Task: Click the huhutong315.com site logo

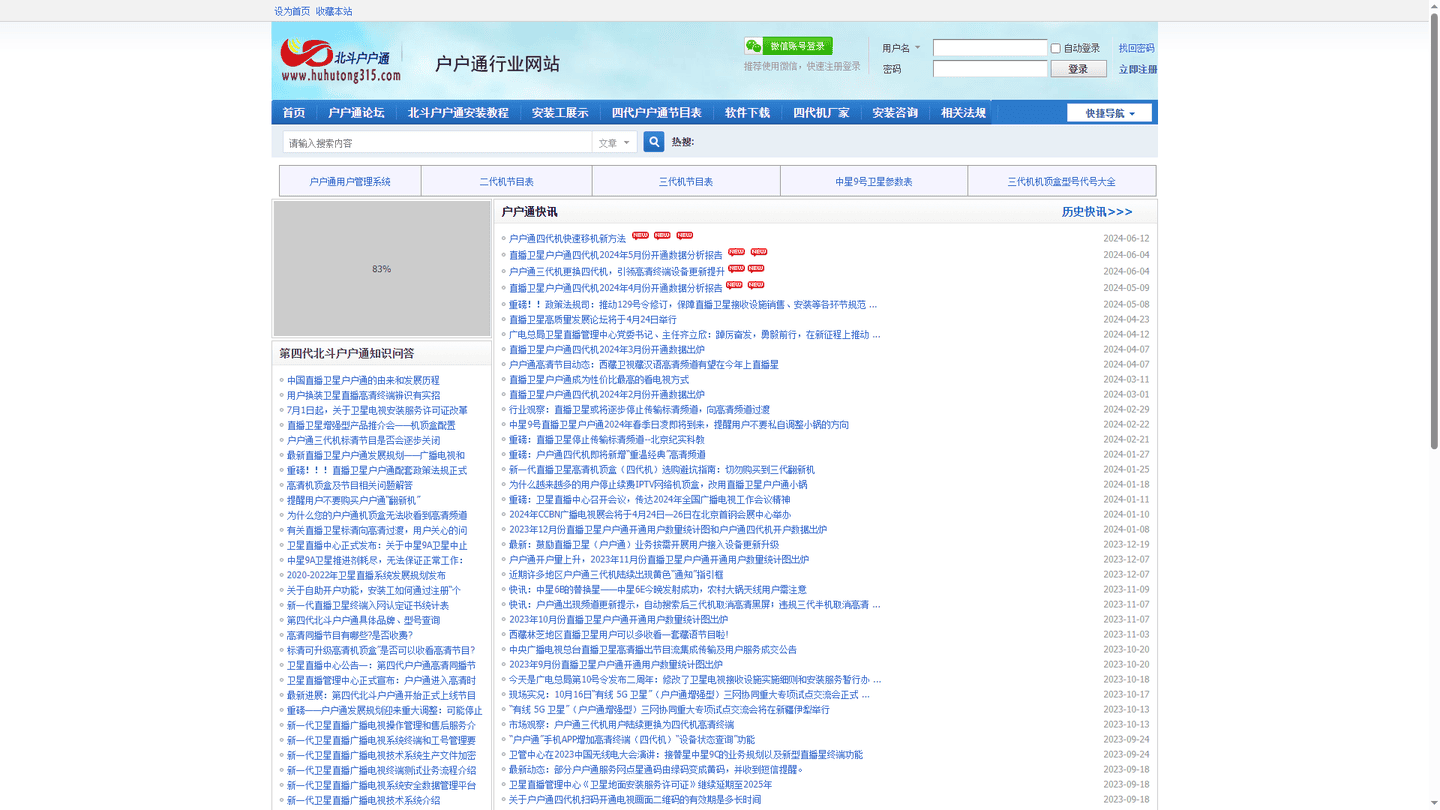Action: pos(340,60)
